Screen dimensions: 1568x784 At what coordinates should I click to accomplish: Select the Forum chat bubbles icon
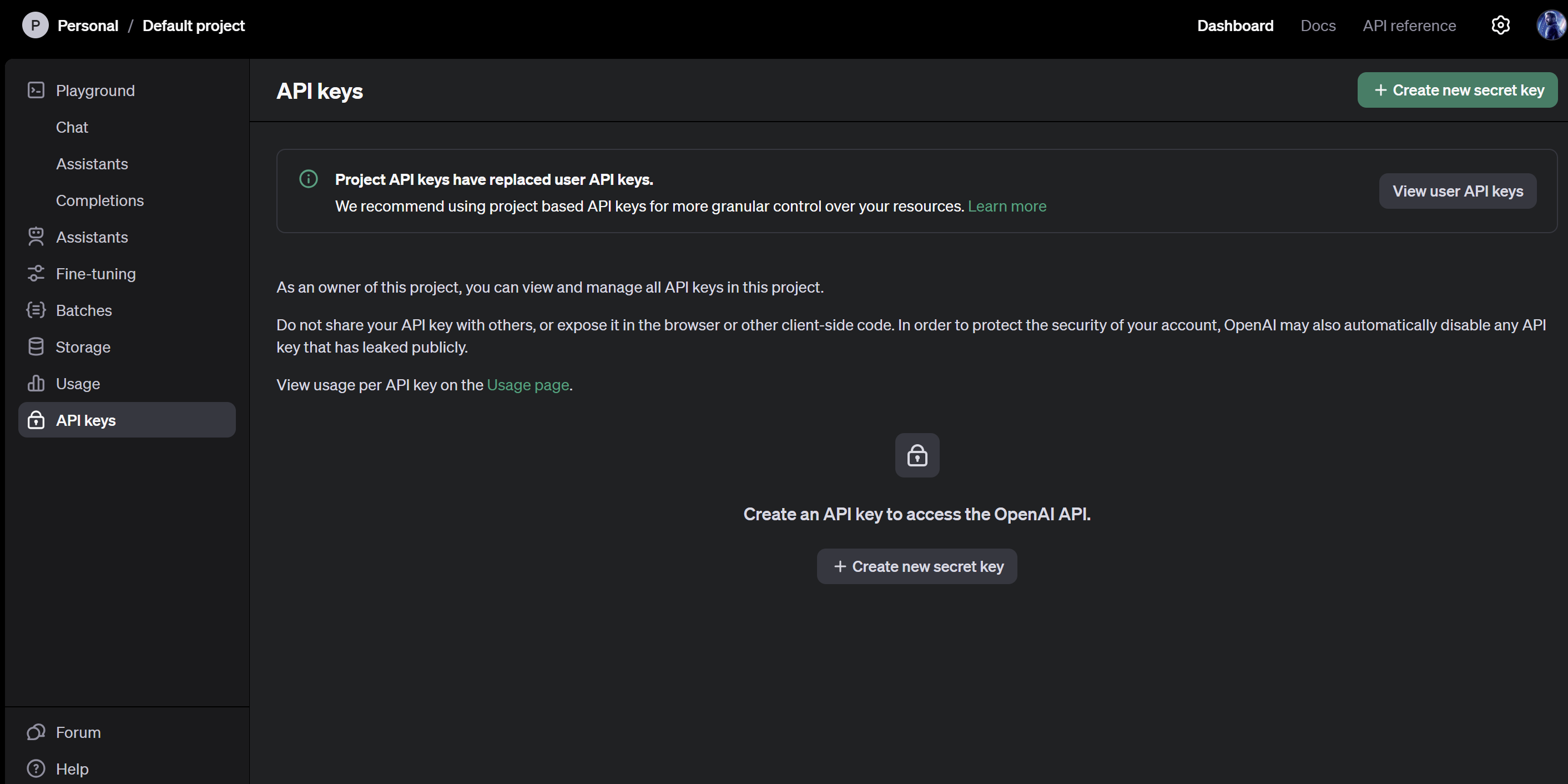(x=36, y=732)
